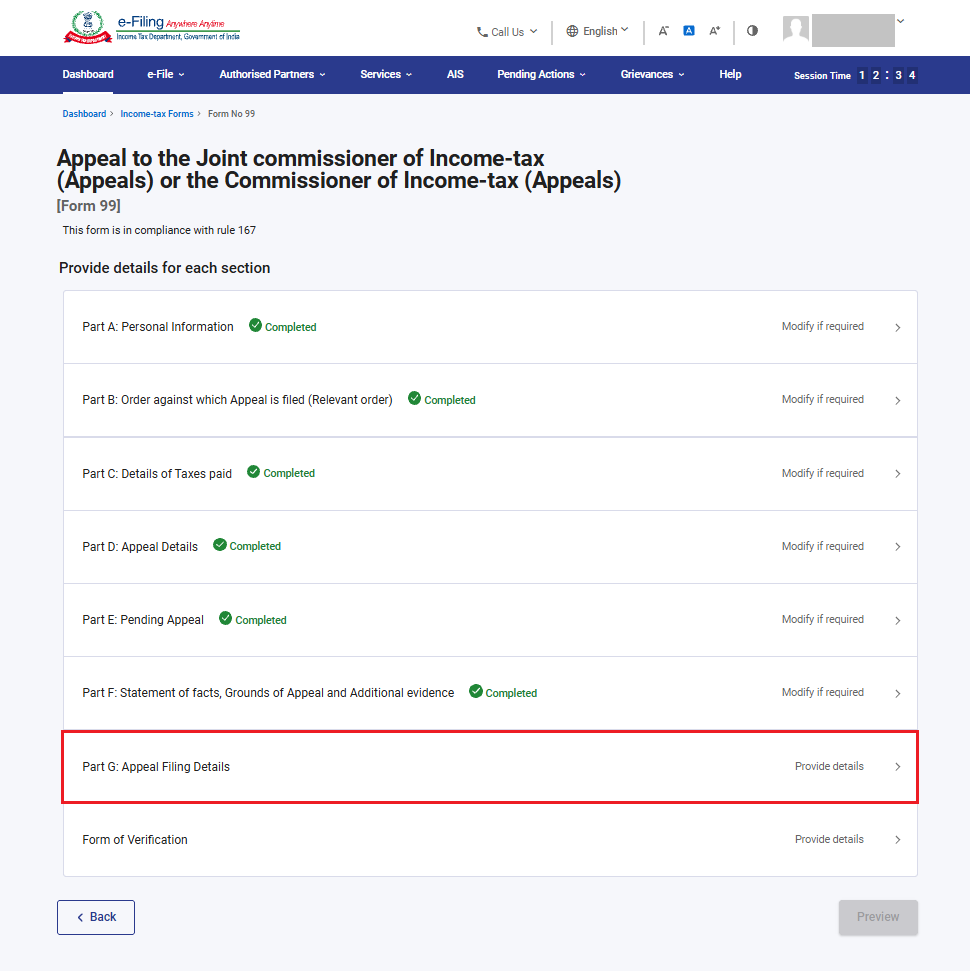Viewport: 970px width, 971px height.
Task: Expand Part B with right chevron
Action: 898,401
